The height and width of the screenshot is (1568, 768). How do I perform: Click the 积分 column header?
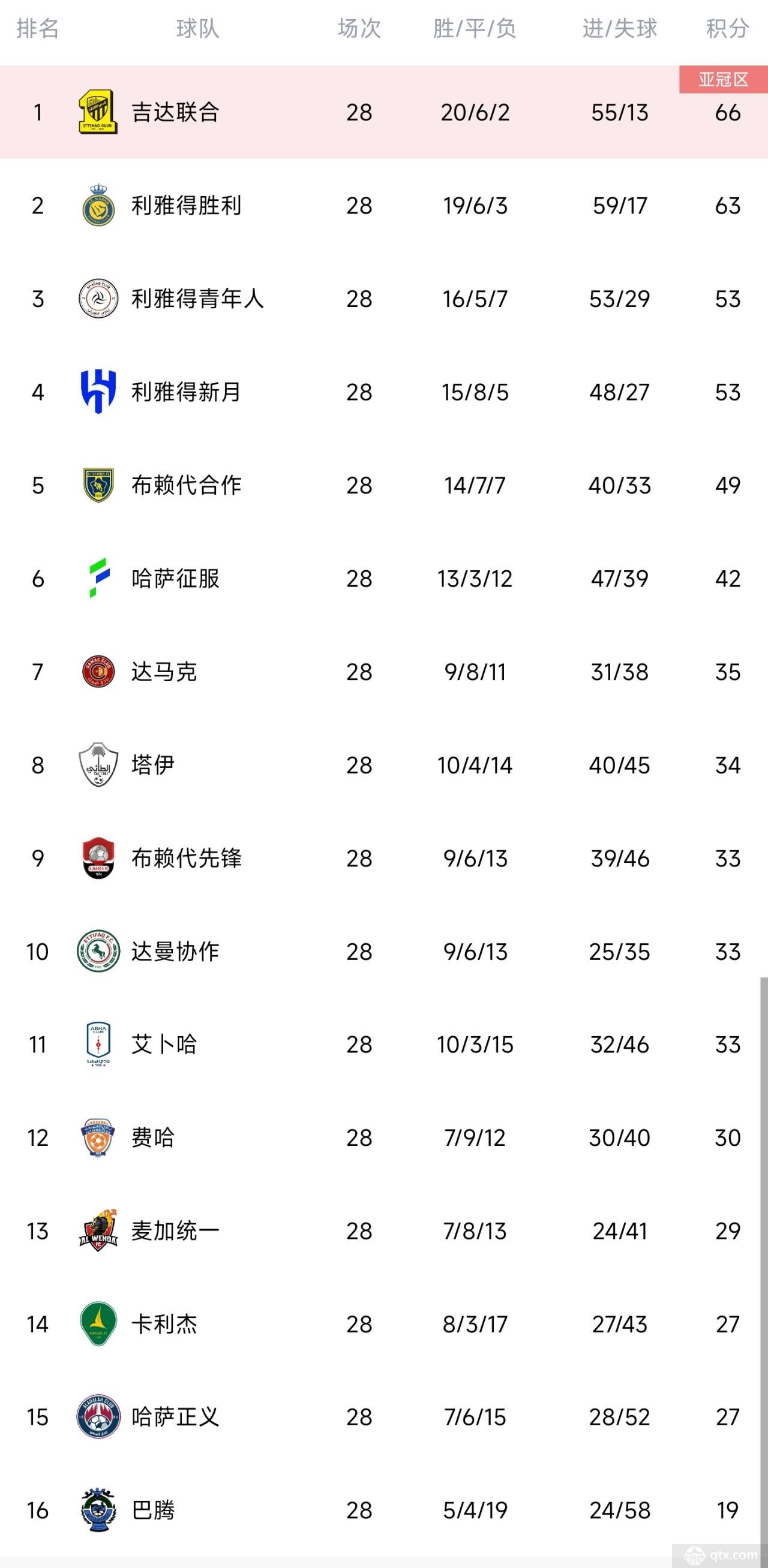(x=727, y=29)
